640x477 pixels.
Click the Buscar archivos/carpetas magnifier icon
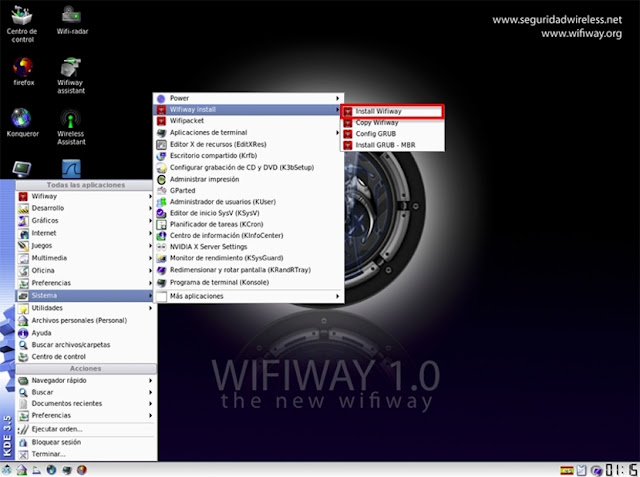[x=23, y=345]
